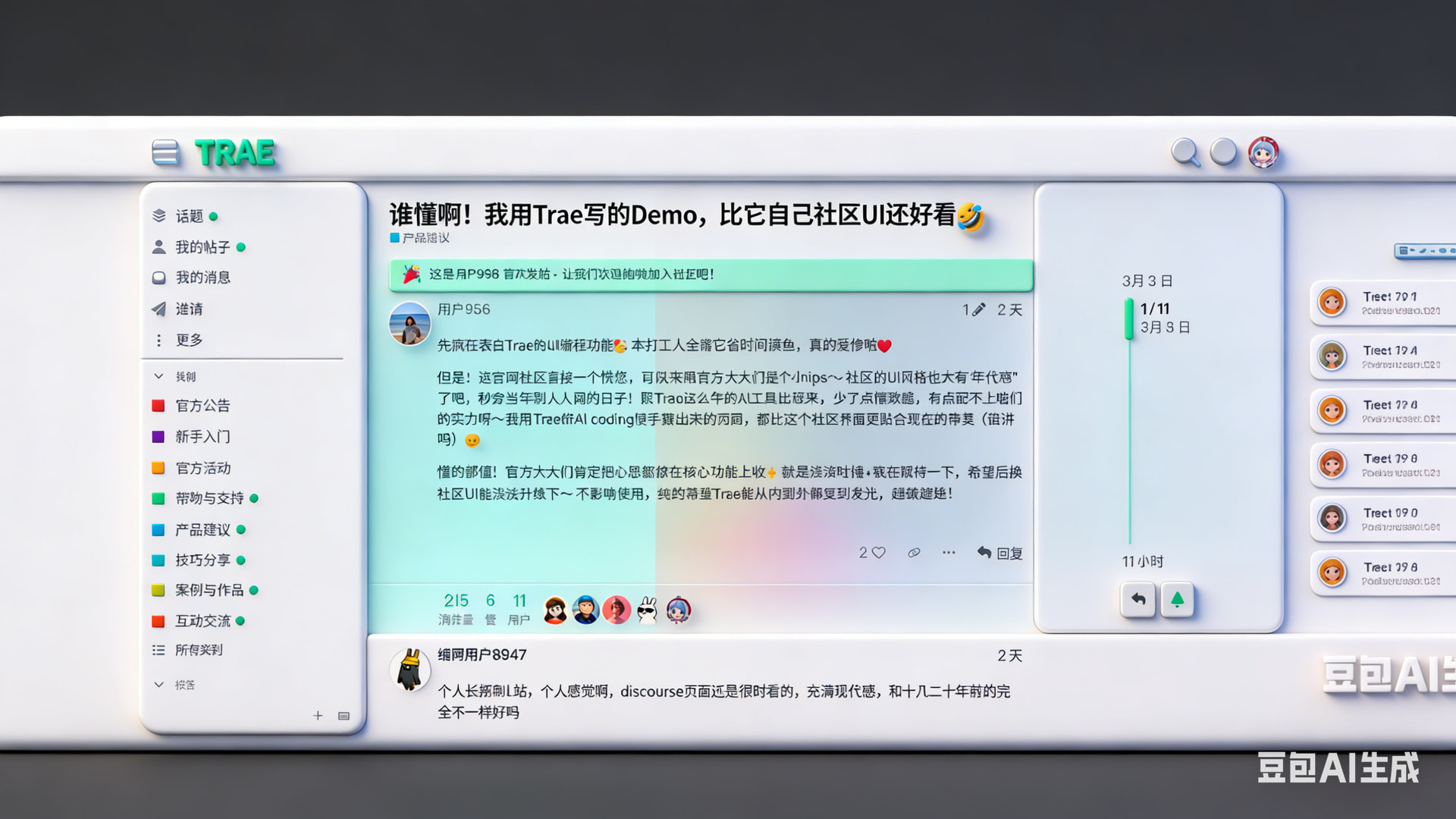The width and height of the screenshot is (1456, 819).
Task: Open the hamburger sidebar menu icon
Action: point(165,152)
